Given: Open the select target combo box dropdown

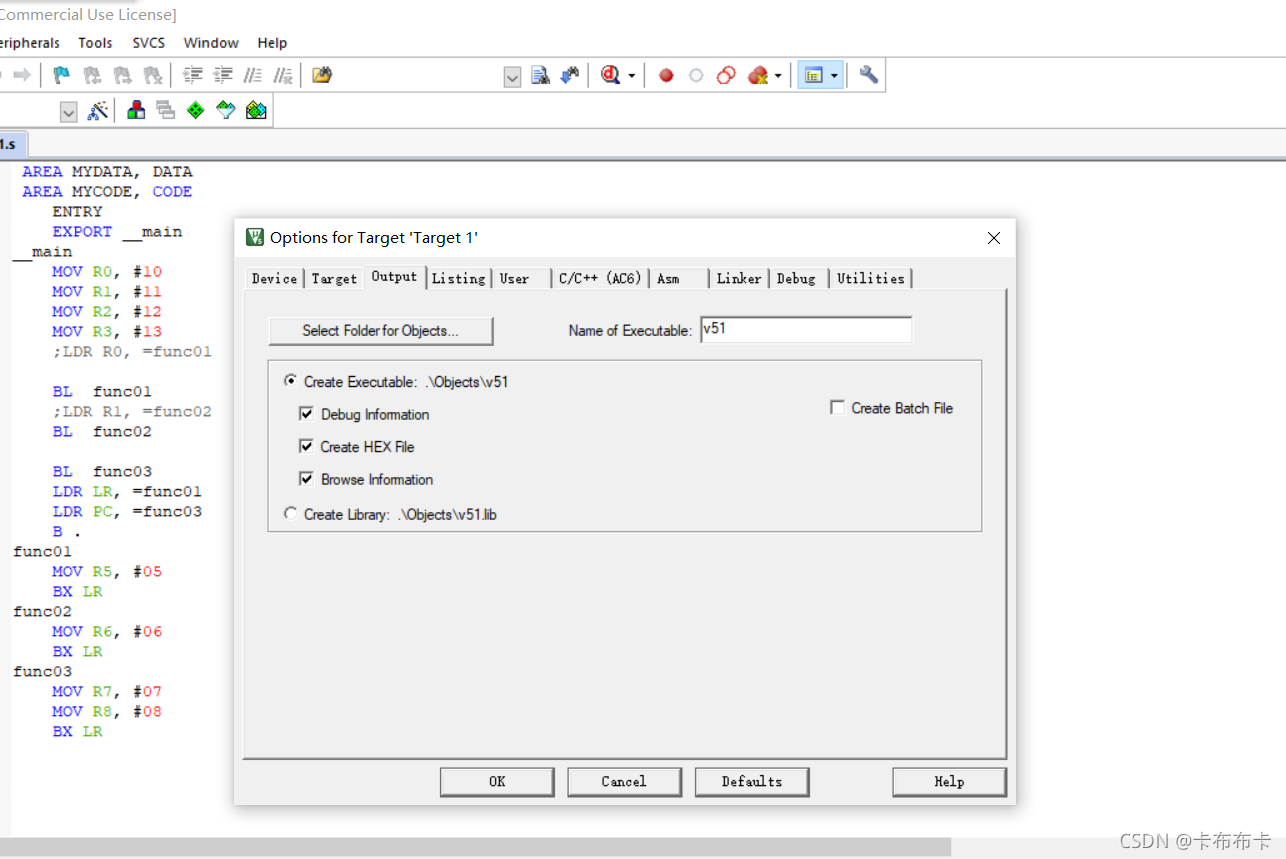Looking at the screenshot, I should (68, 112).
